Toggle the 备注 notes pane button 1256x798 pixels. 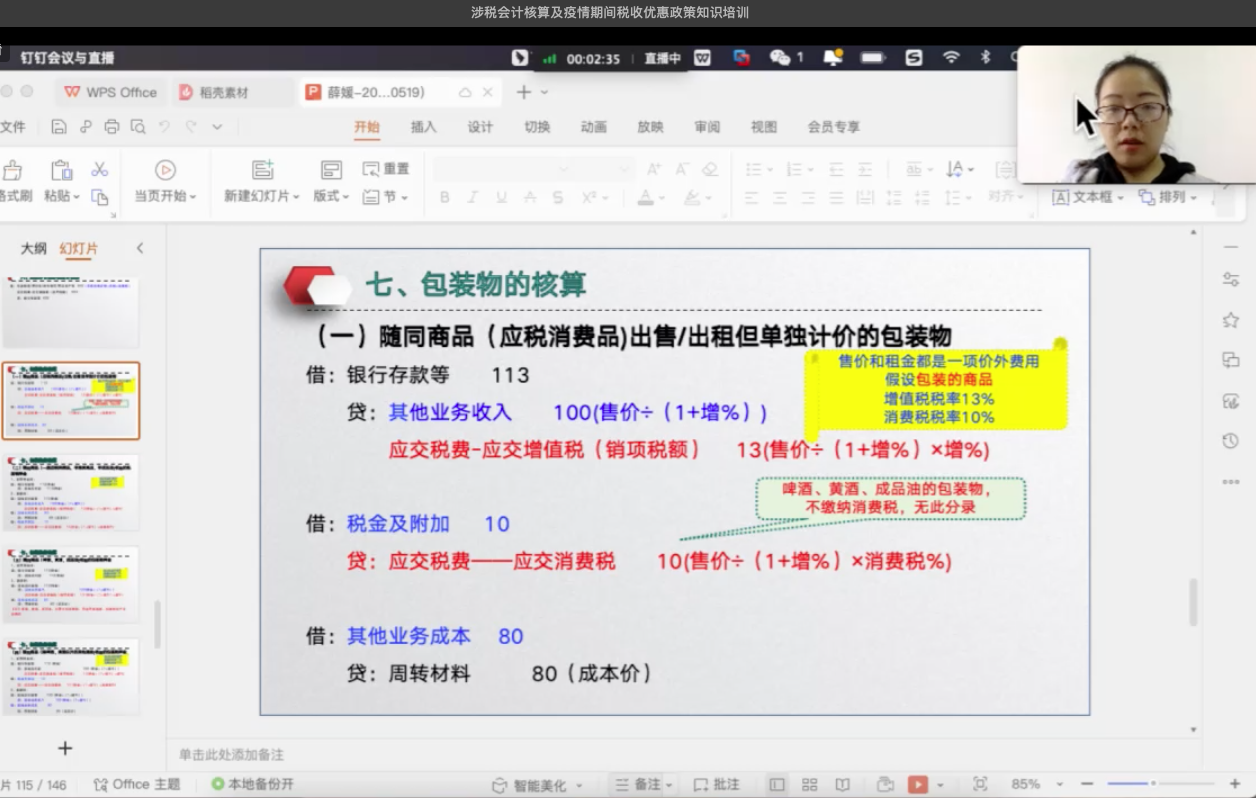tap(643, 785)
